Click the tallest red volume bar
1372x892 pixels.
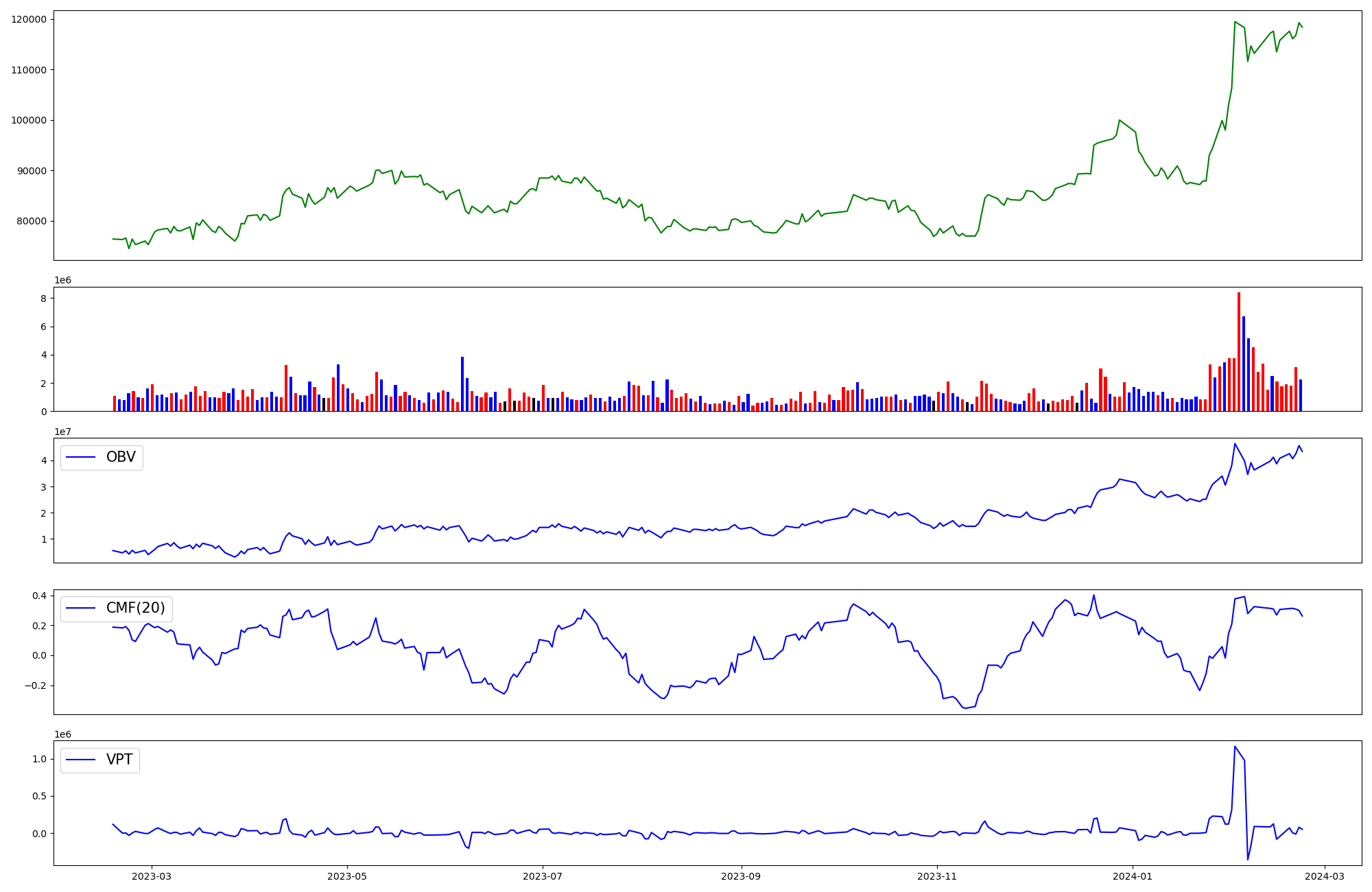tap(1238, 351)
